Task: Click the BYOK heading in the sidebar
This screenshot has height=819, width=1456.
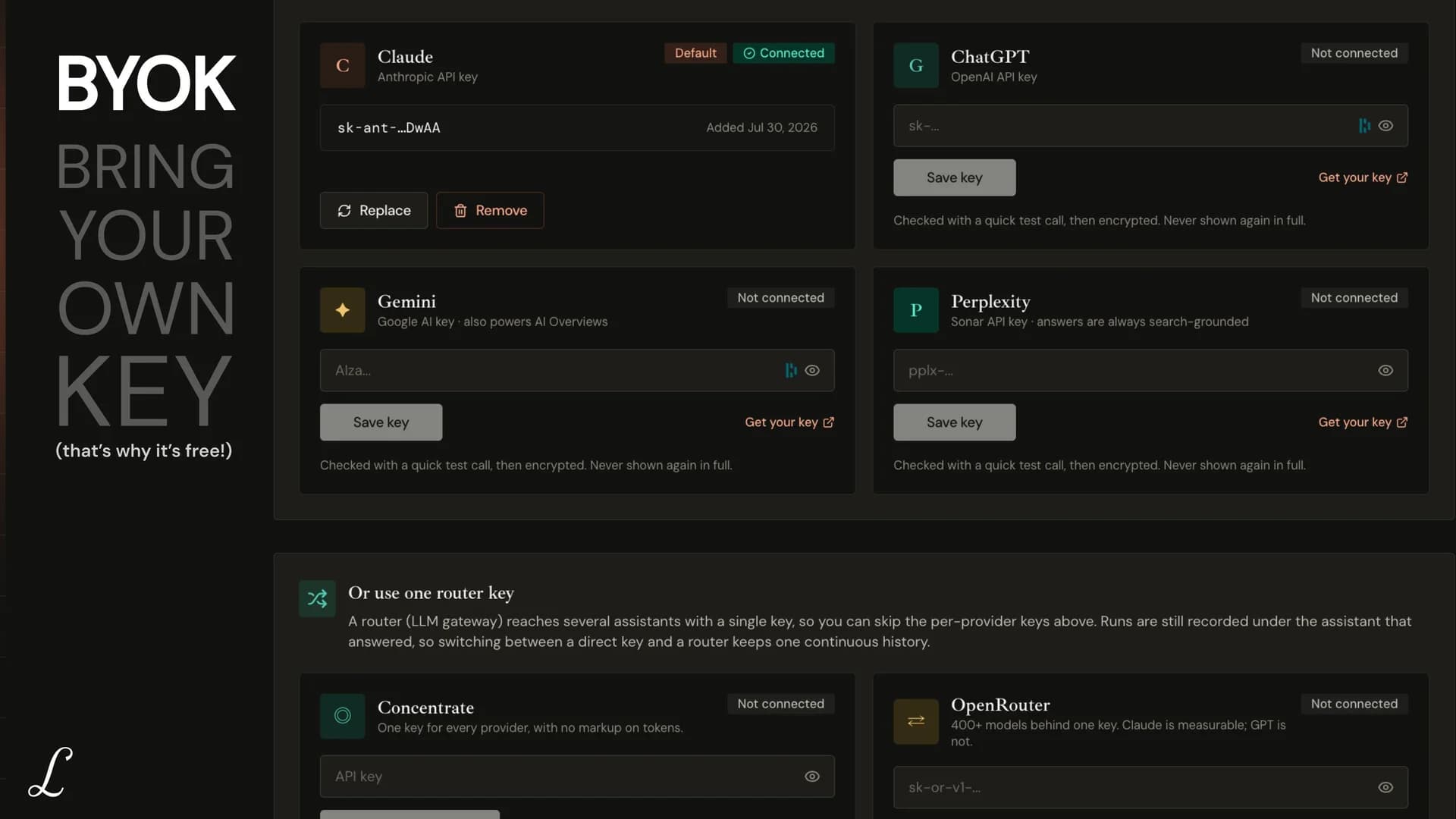Action: click(146, 83)
